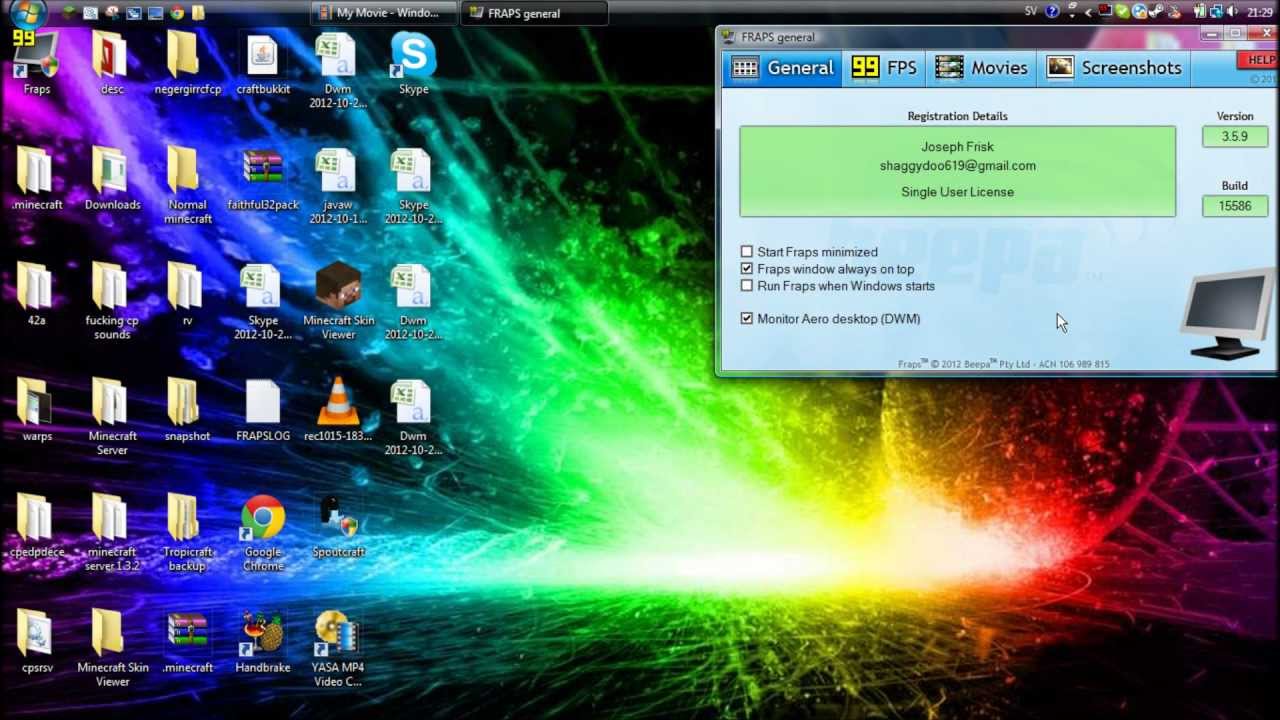Switch to My Movie taskbar window

click(x=384, y=13)
